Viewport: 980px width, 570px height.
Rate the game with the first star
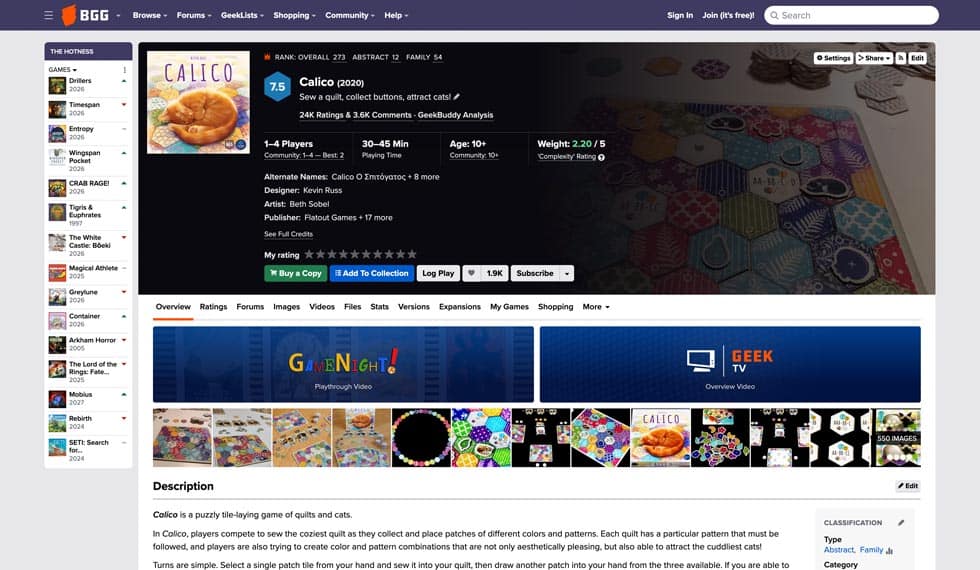[309, 254]
